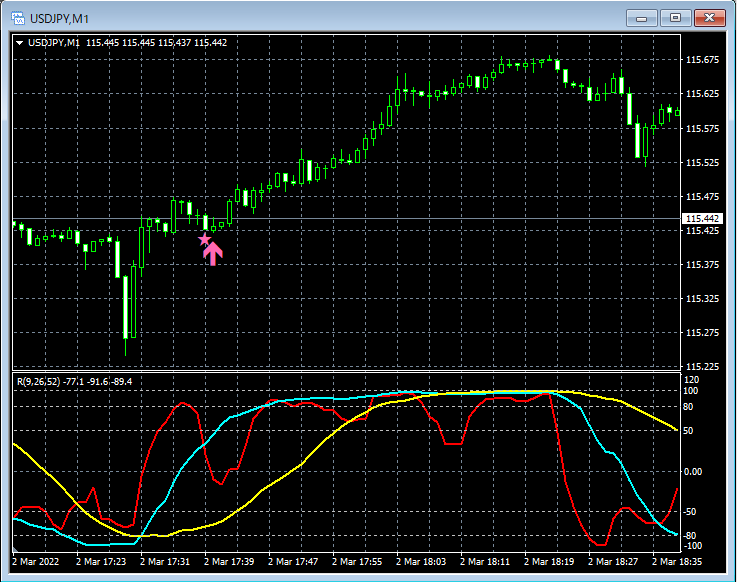Click the 2 Mar 17:23 time label
Screen dimensions: 737x582
[101, 561]
